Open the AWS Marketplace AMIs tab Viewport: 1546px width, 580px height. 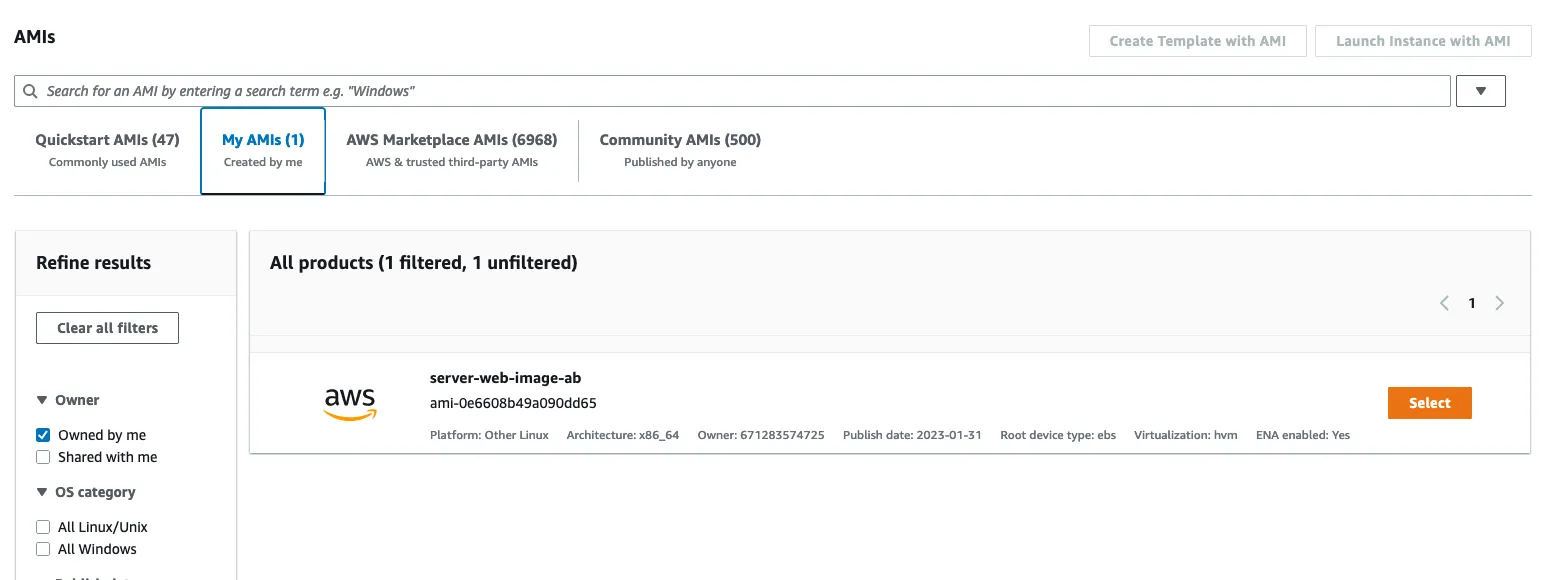[451, 150]
